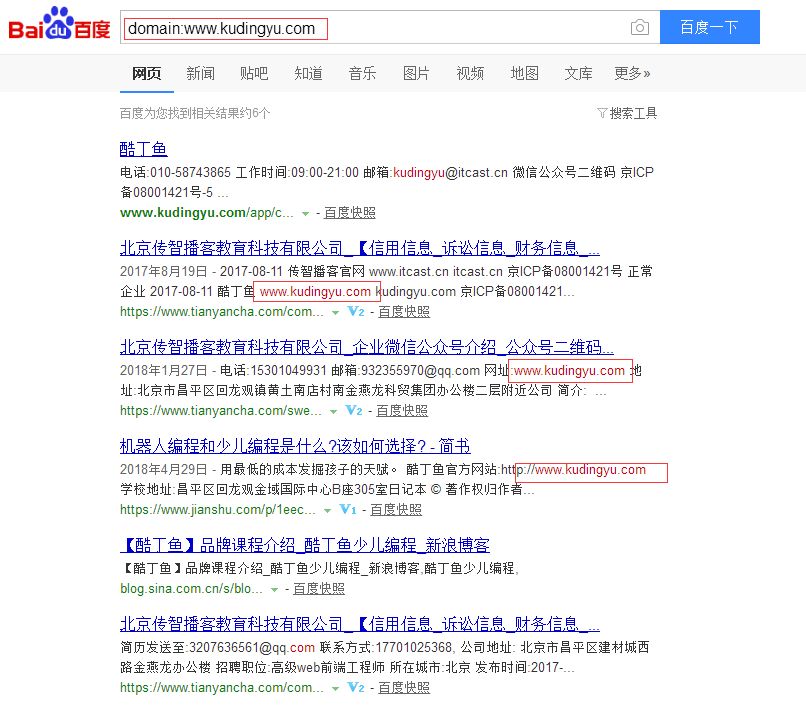Click kudingyu@itcast.cn email text
The width and height of the screenshot is (806, 711).
click(x=450, y=172)
